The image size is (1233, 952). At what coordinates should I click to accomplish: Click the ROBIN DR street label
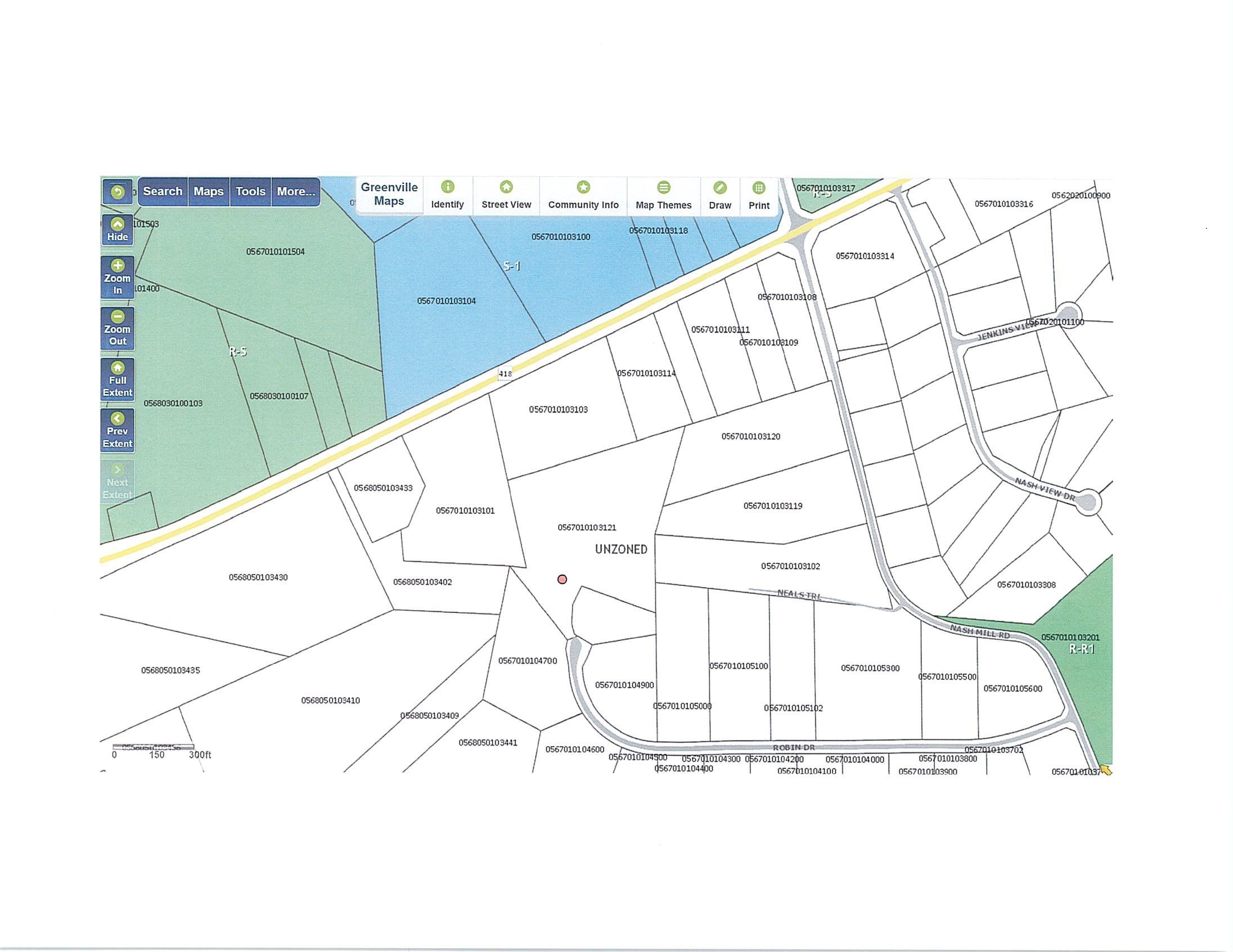[x=794, y=748]
